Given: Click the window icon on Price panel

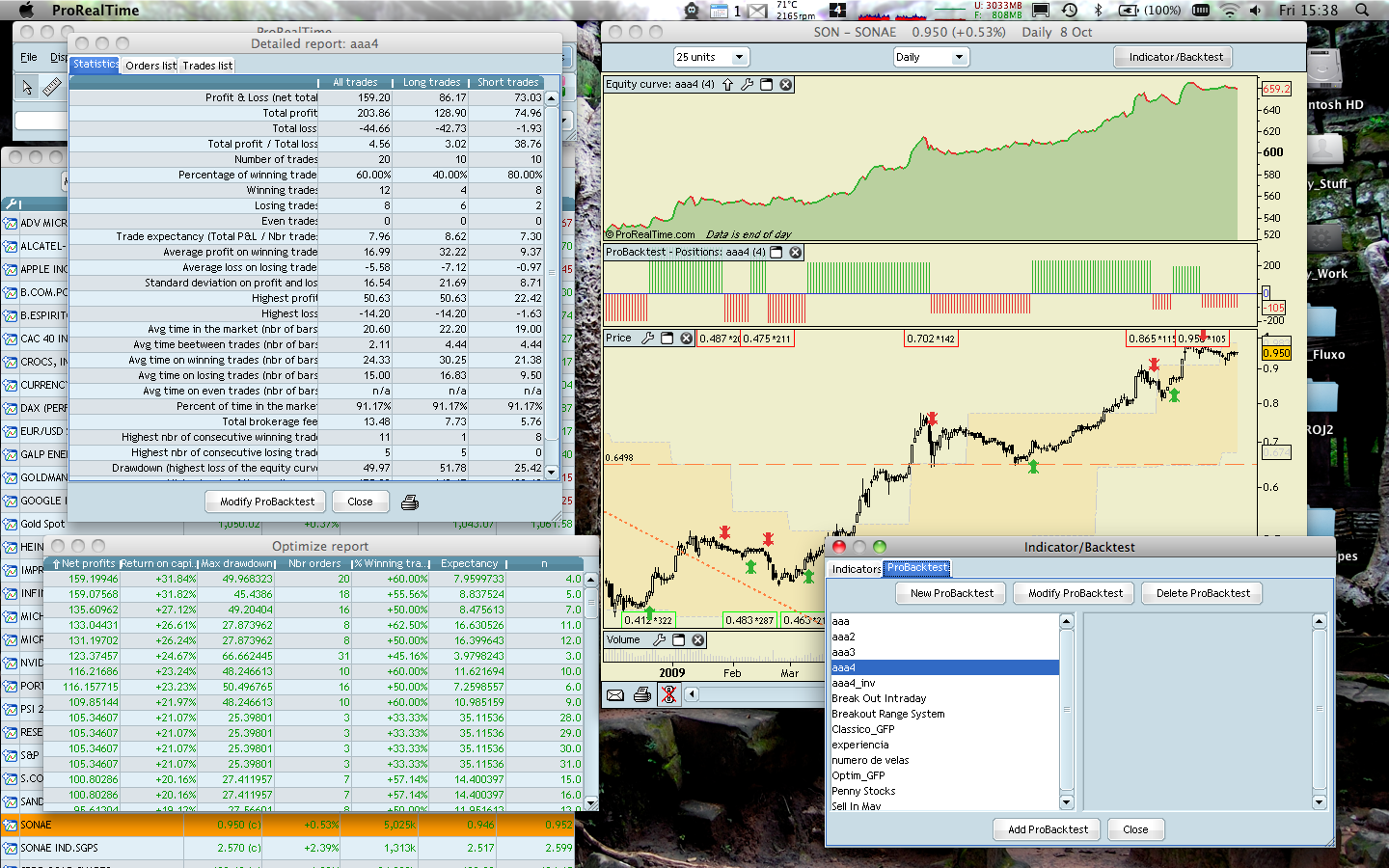Looking at the screenshot, I should pyautogui.click(x=667, y=339).
